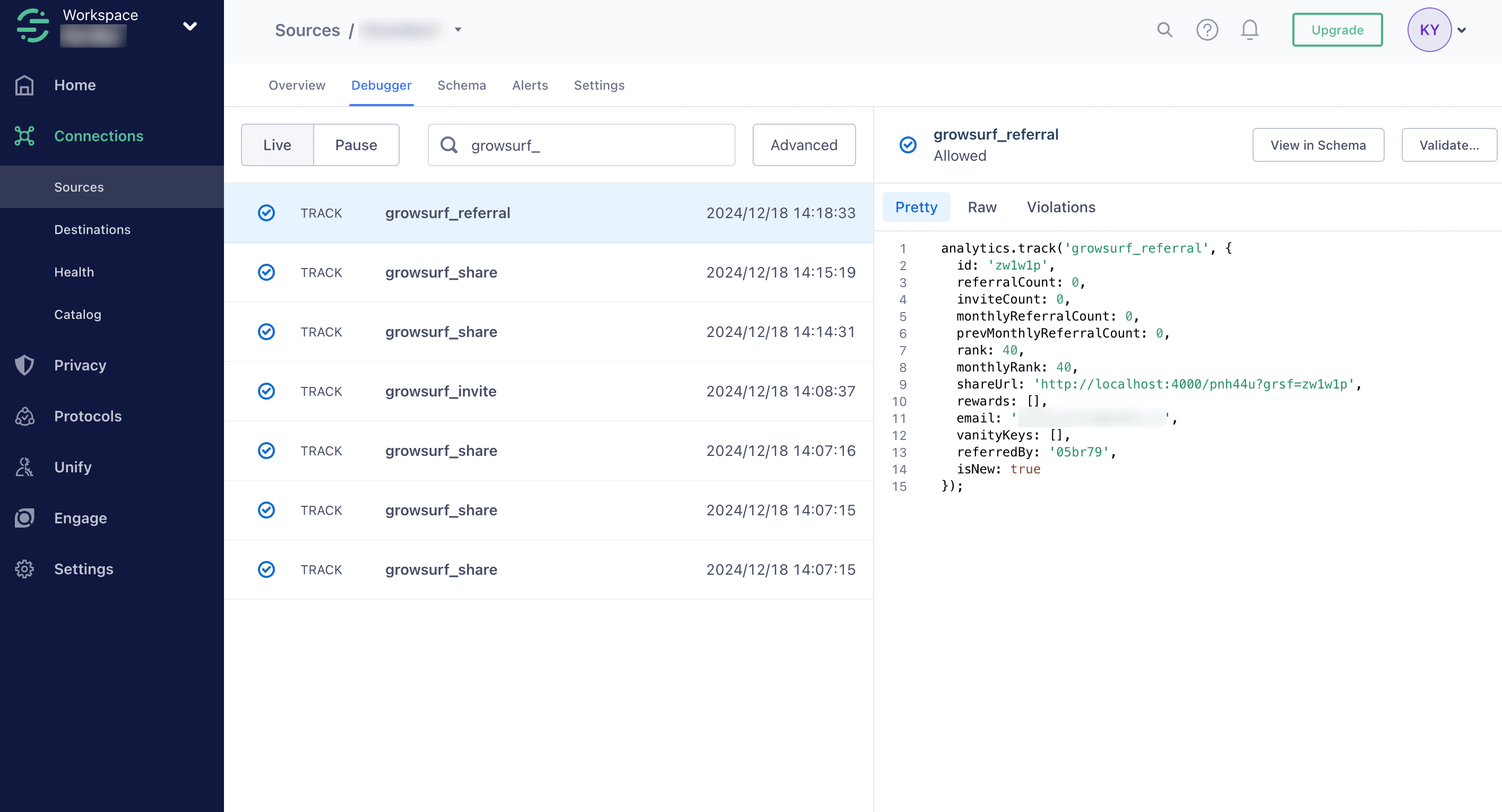The height and width of the screenshot is (812, 1502).
Task: Click the search magnifier in the top bar
Action: click(1164, 30)
